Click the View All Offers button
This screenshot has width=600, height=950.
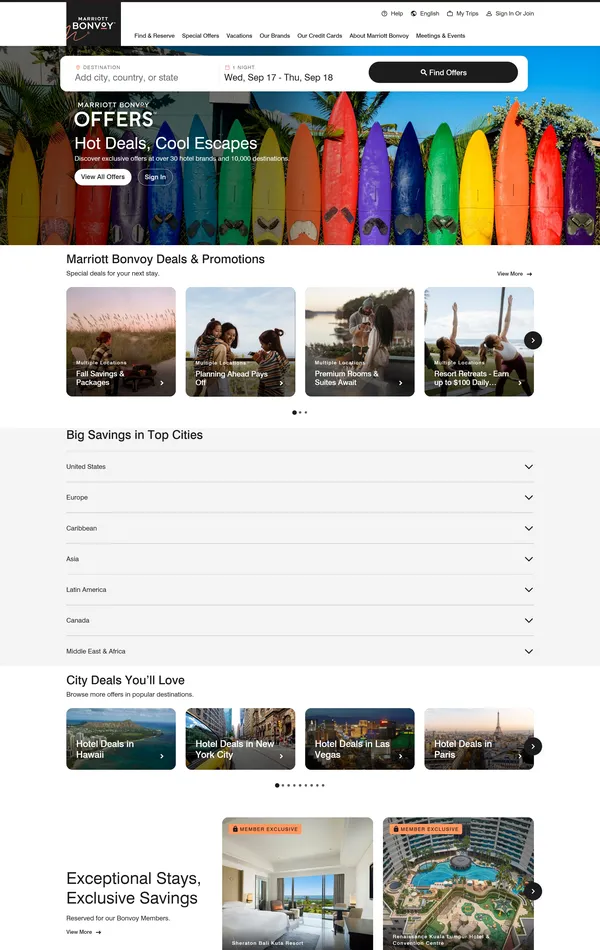(x=102, y=177)
